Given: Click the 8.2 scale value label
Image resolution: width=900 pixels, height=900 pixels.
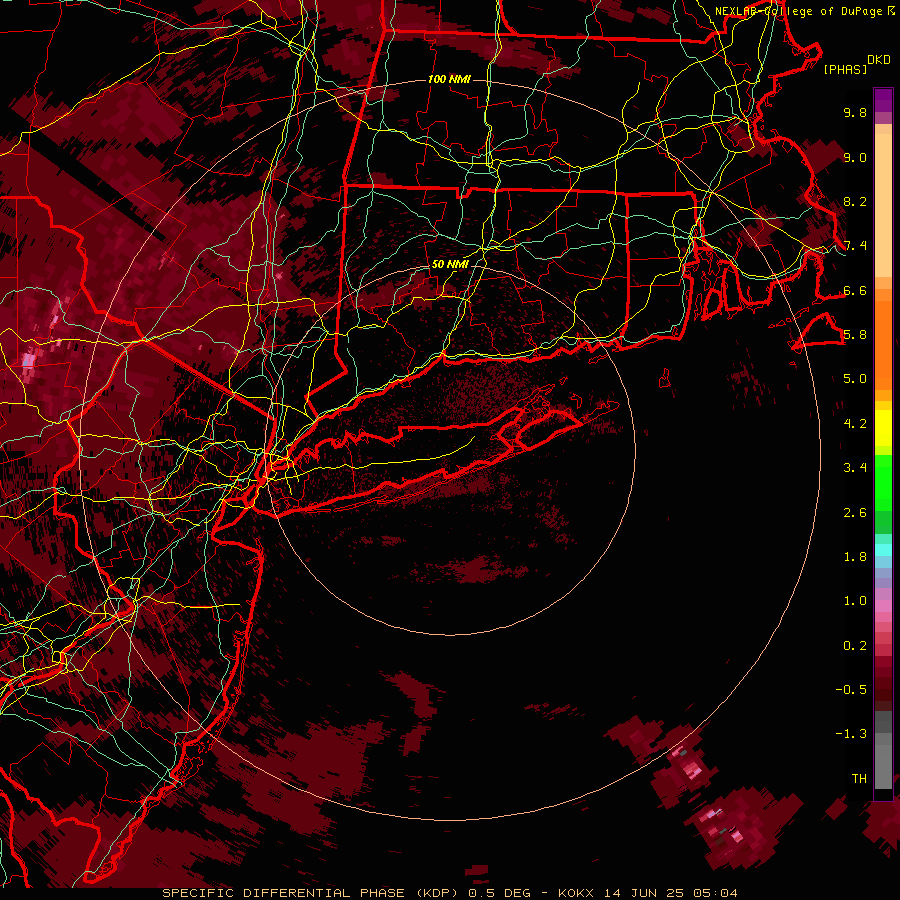Looking at the screenshot, I should click(855, 201).
